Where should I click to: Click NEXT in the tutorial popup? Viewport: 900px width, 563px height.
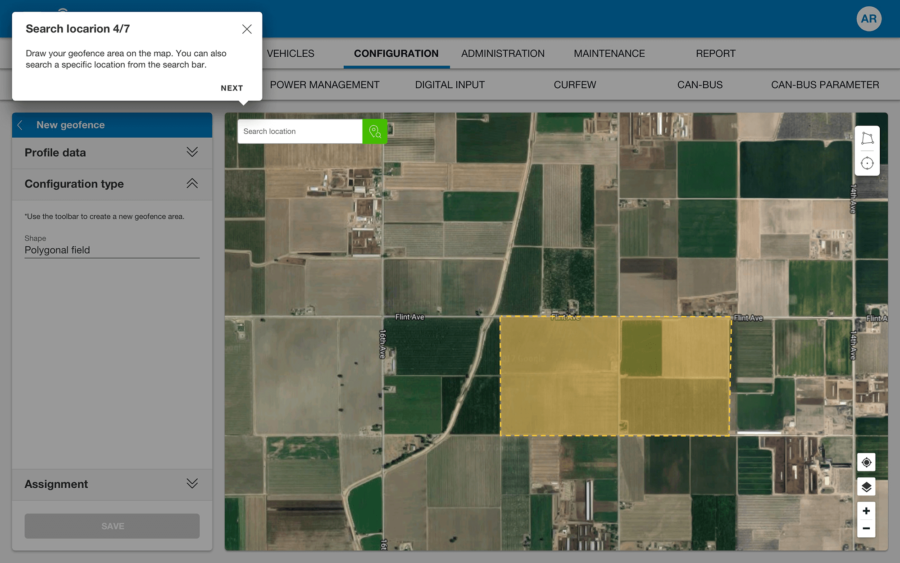click(232, 88)
